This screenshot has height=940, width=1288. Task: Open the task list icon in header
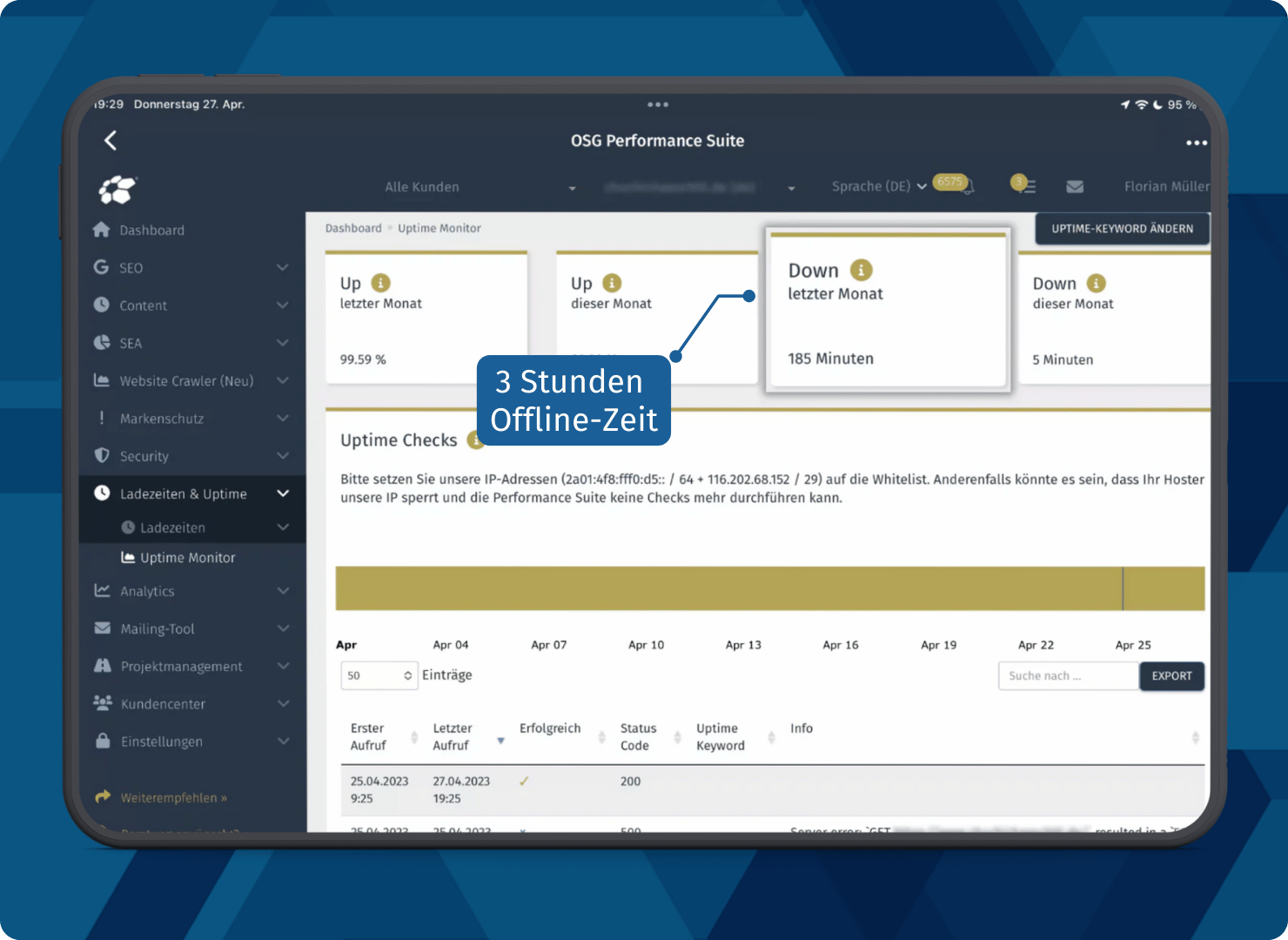[x=1024, y=185]
